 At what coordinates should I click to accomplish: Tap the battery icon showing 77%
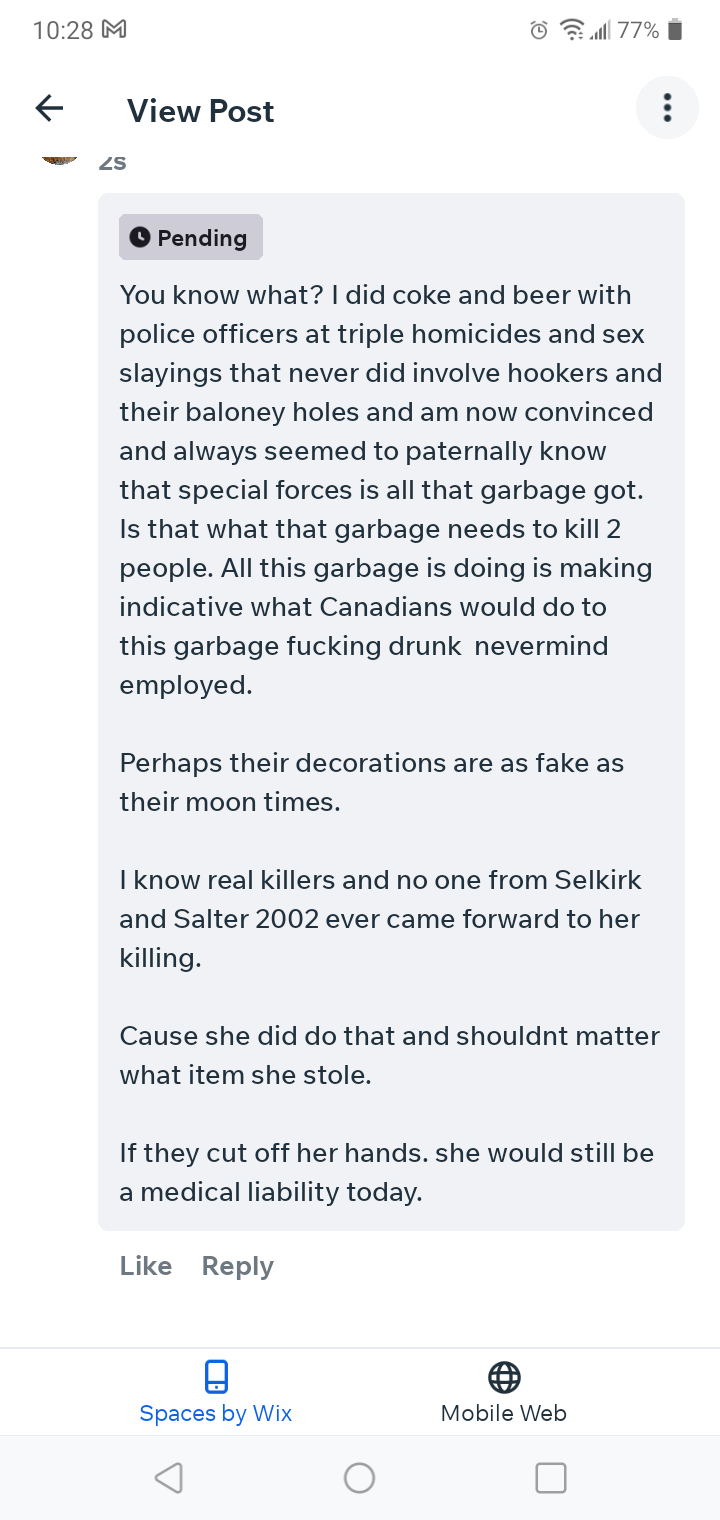[x=675, y=30]
